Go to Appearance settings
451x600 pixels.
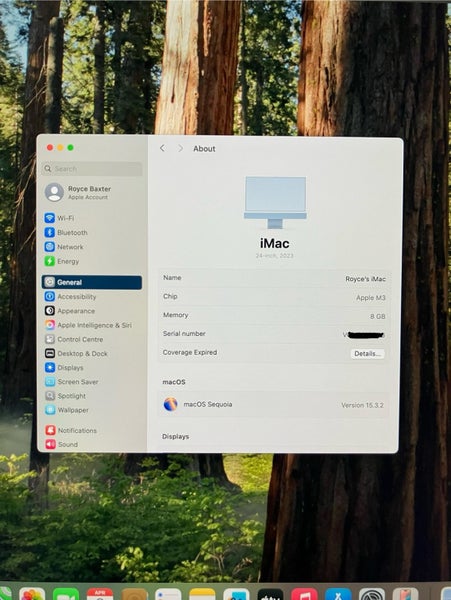coord(70,310)
